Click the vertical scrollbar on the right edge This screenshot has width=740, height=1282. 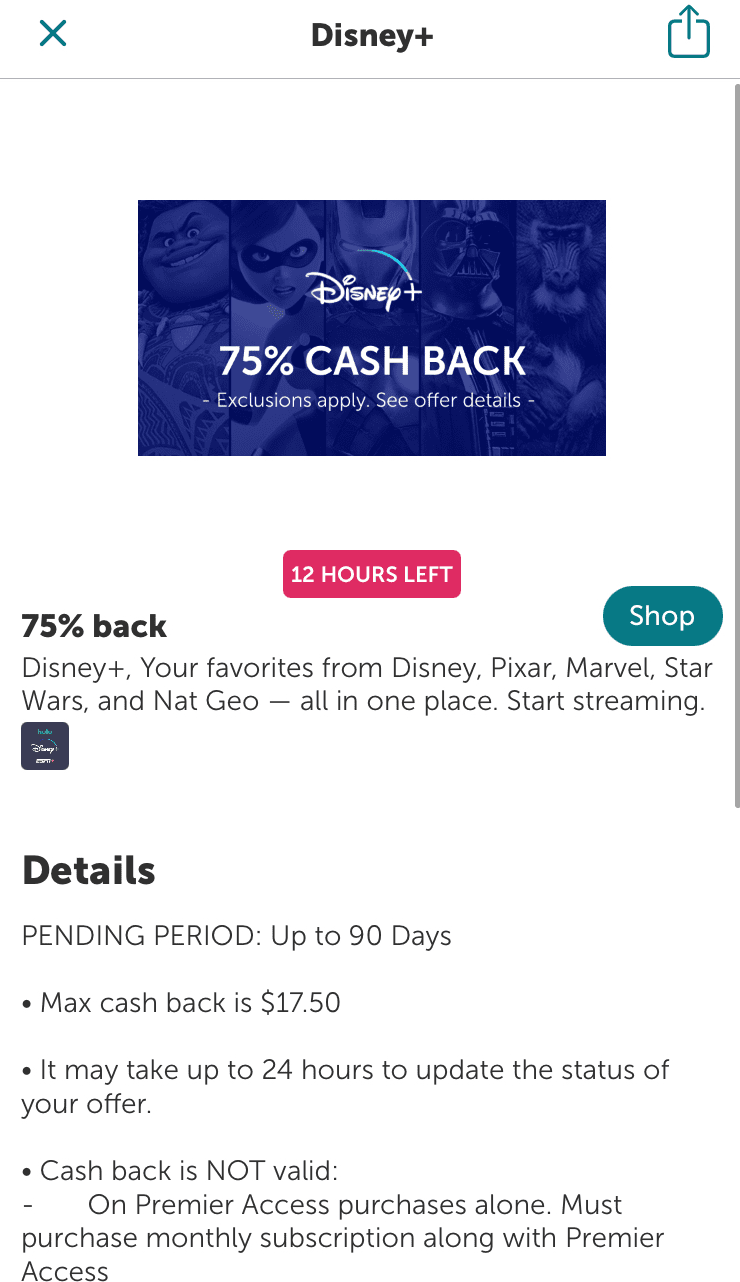point(736,445)
